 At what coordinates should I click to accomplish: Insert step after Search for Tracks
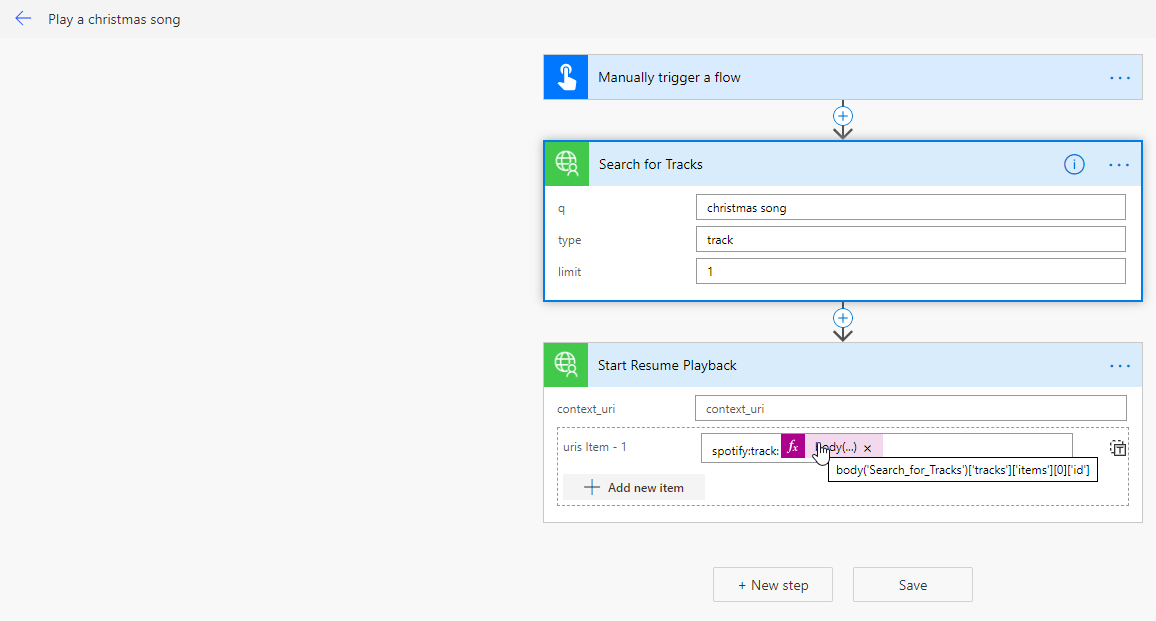[843, 318]
